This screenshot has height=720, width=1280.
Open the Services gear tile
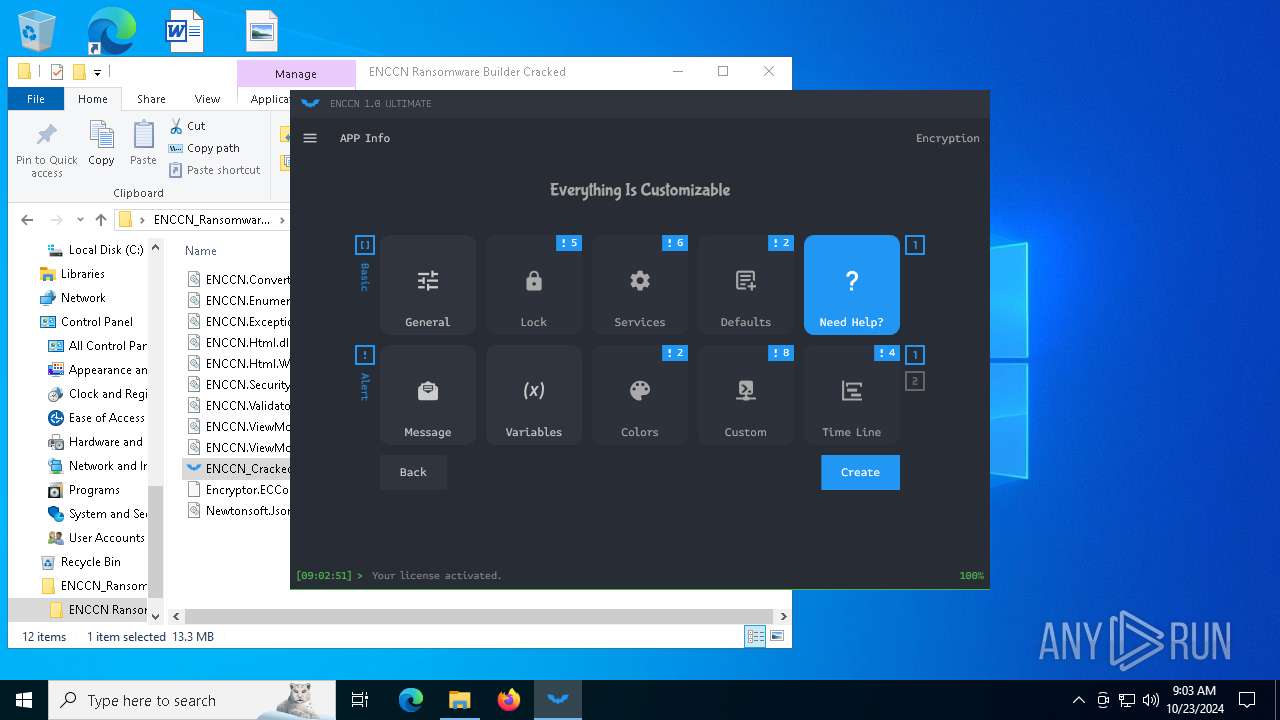click(x=640, y=284)
